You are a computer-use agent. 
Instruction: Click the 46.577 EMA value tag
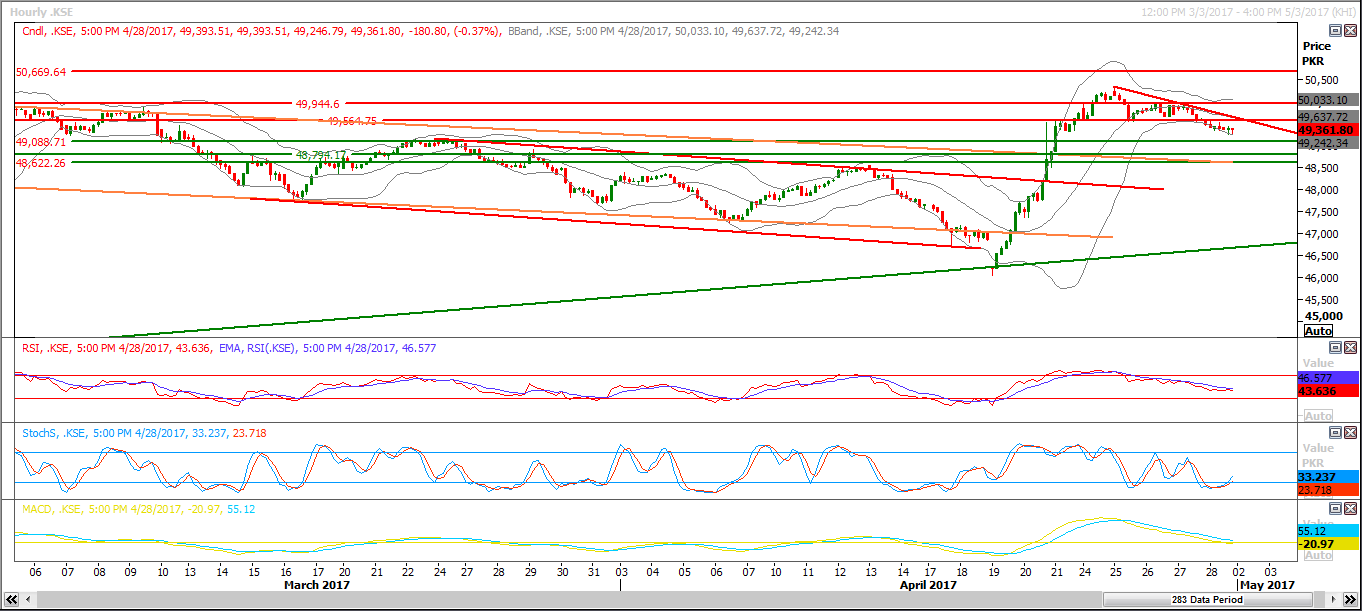pos(1328,378)
